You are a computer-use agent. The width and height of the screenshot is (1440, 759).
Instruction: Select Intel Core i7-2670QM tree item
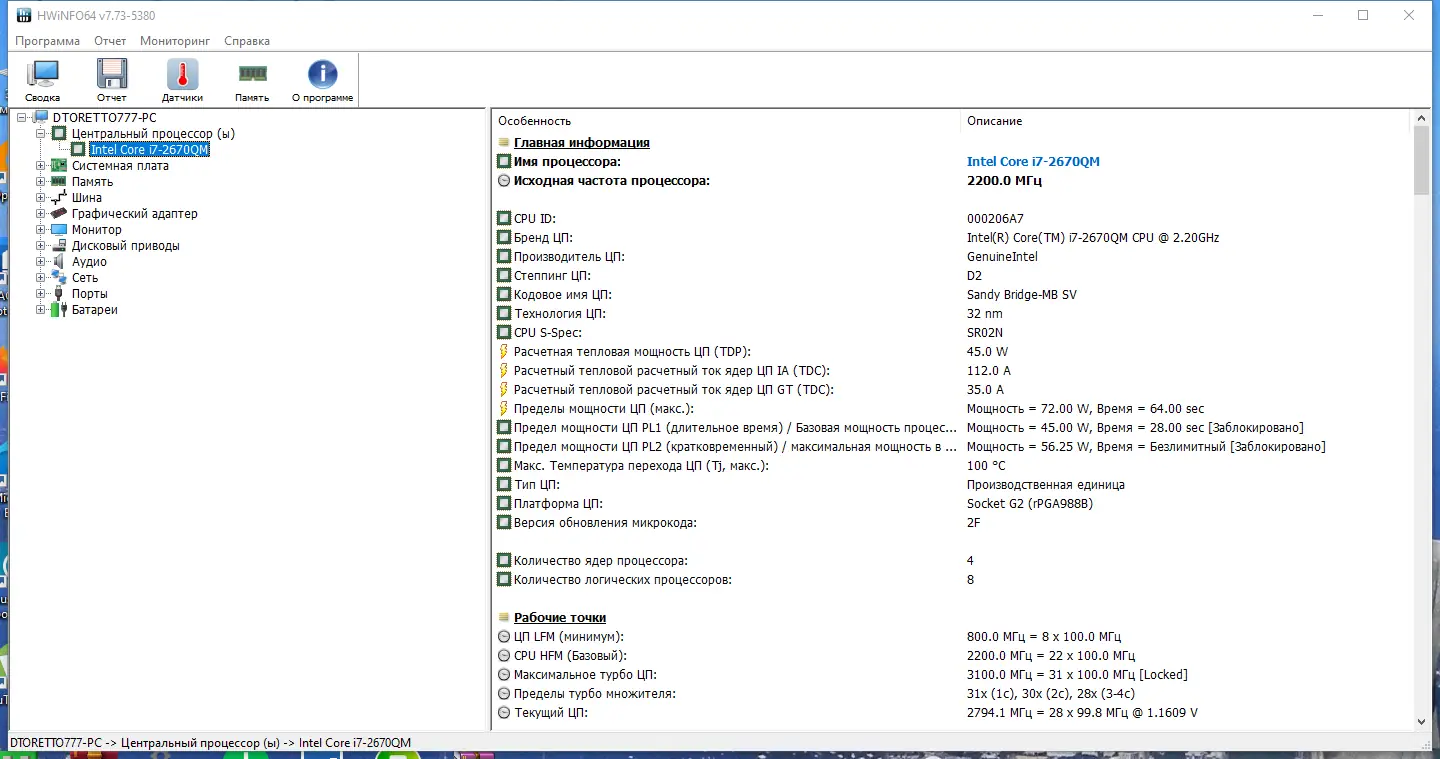coord(149,150)
